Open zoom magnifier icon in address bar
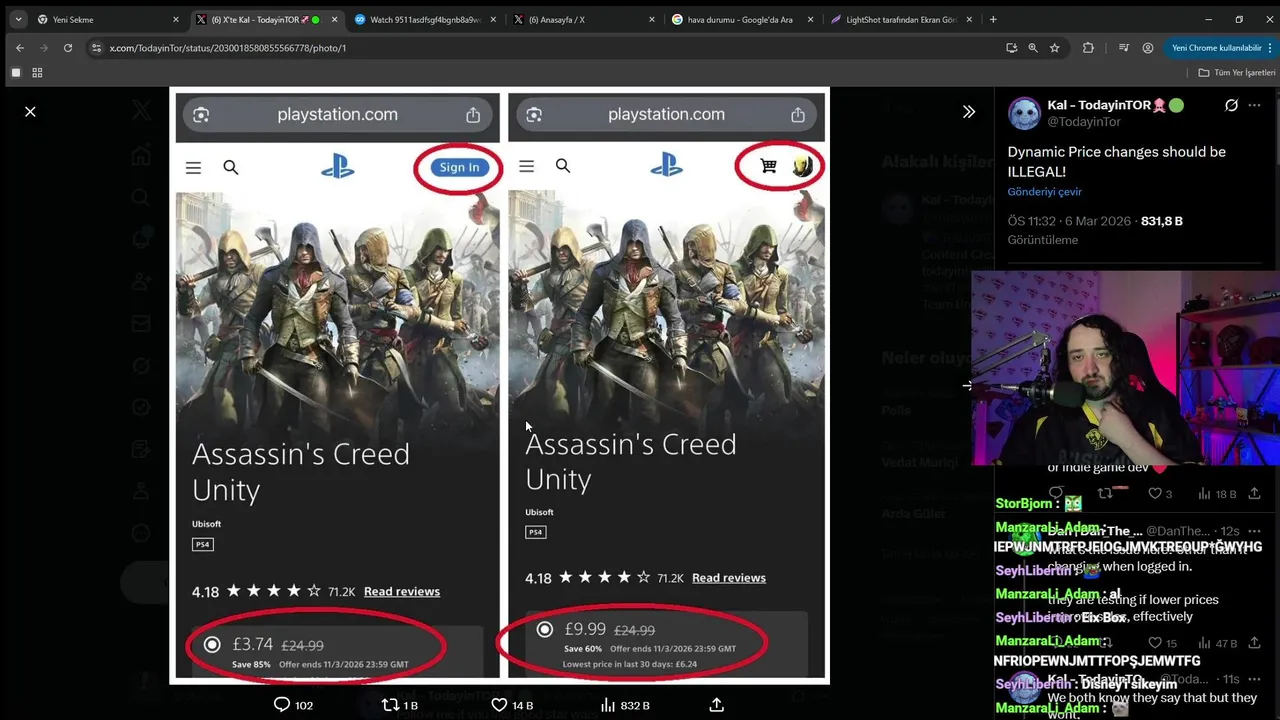The height and width of the screenshot is (720, 1280). (x=1033, y=47)
